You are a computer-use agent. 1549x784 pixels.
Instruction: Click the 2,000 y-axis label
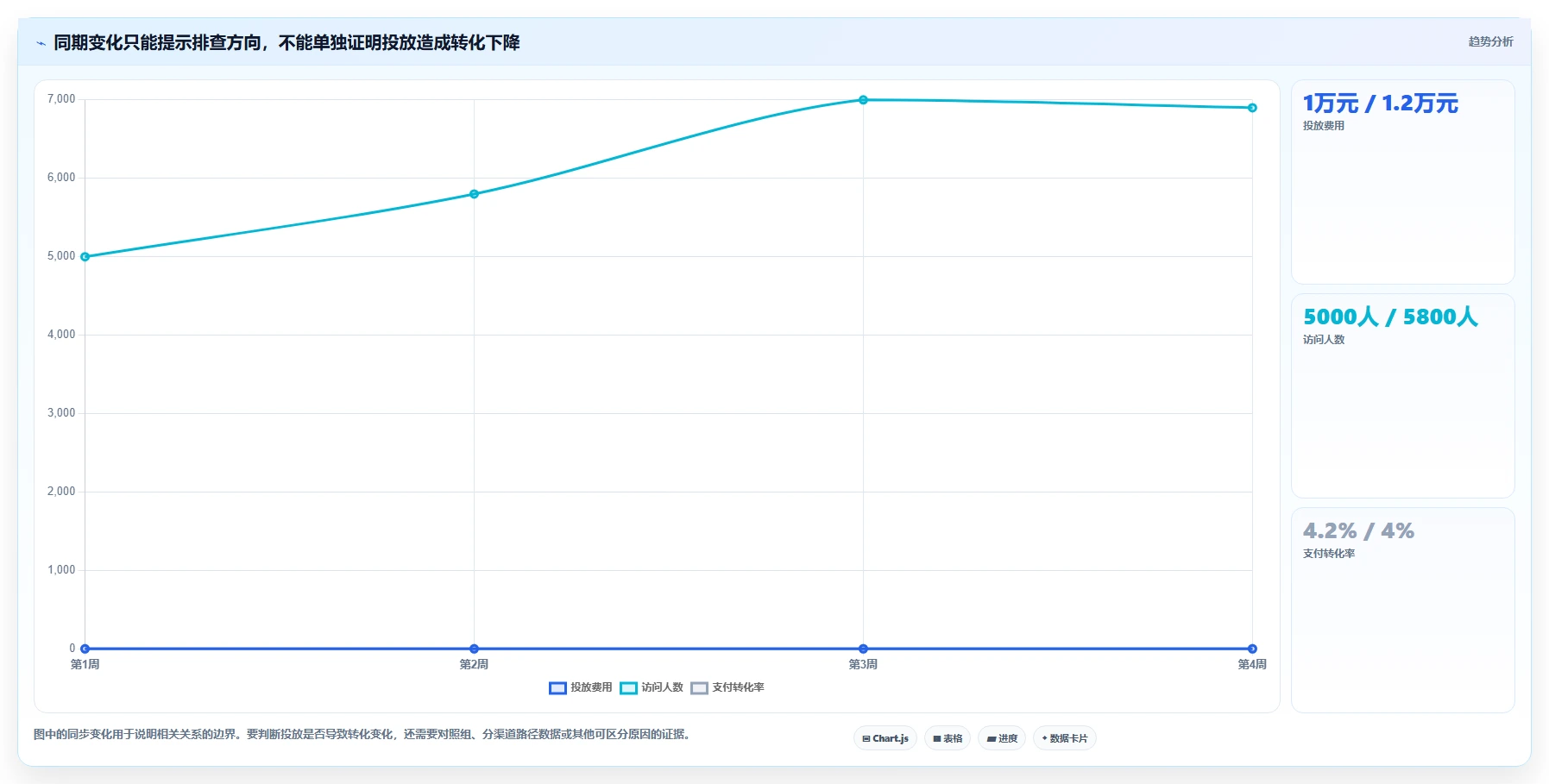(x=61, y=492)
